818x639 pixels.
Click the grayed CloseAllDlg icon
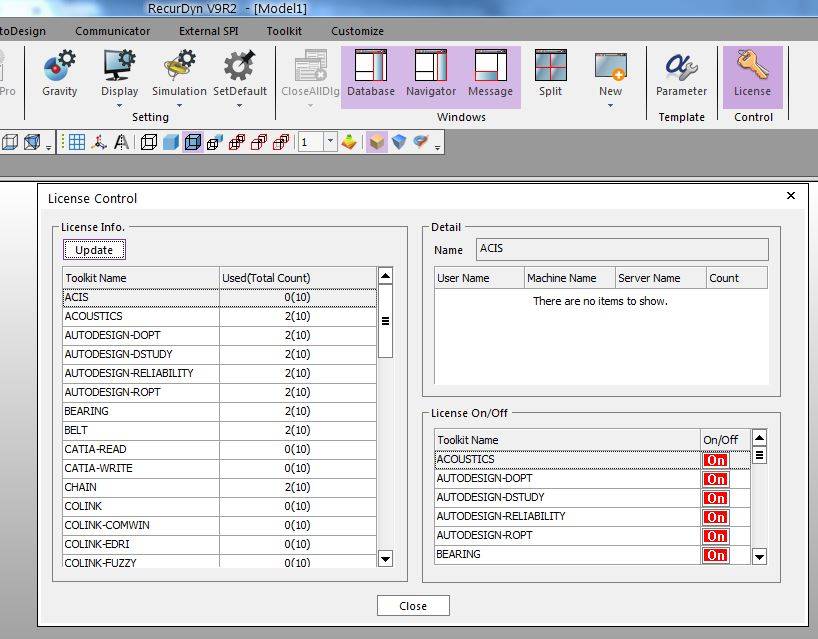tap(310, 65)
